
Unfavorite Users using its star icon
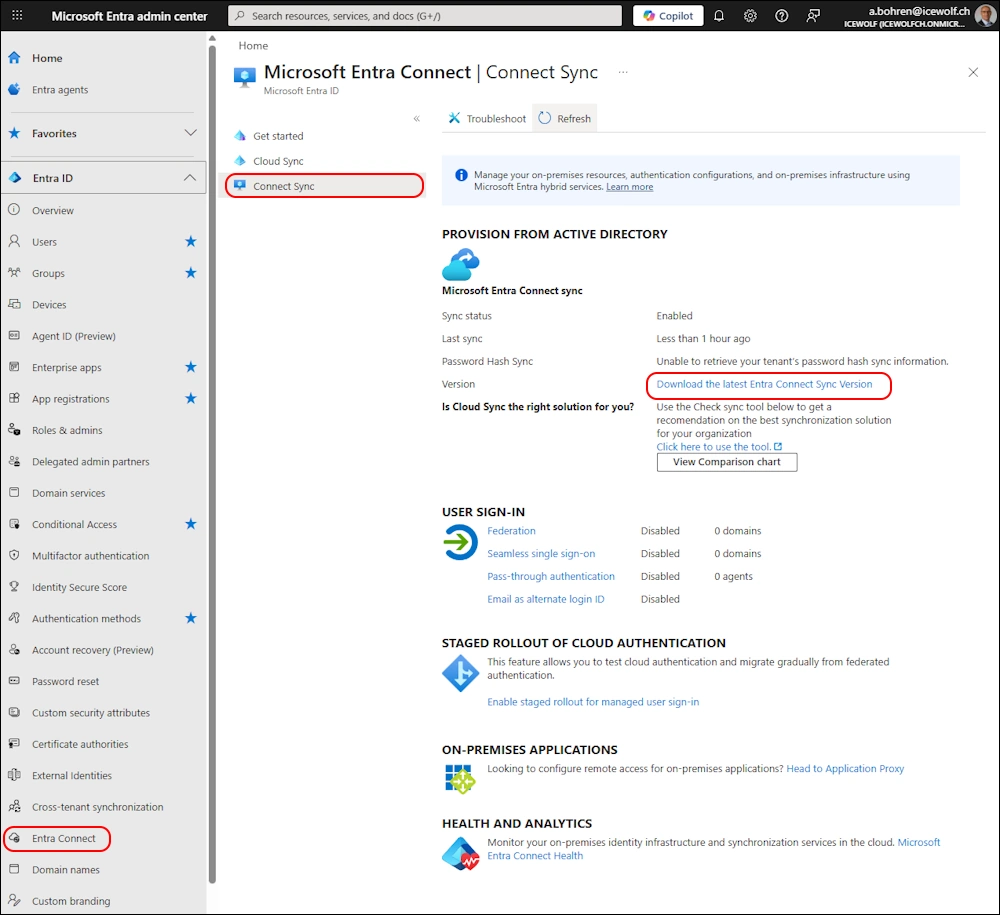[x=191, y=242]
